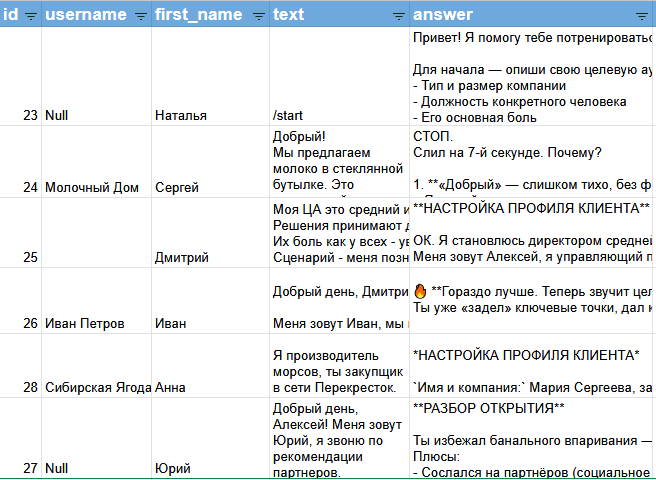Select the answer column header label
Screen dimensions: 656x480
click(443, 15)
